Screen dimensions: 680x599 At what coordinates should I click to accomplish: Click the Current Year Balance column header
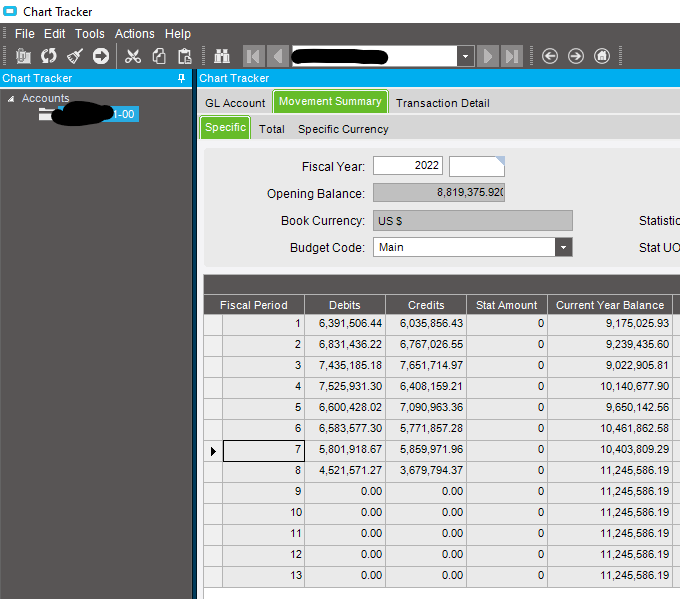tap(609, 305)
